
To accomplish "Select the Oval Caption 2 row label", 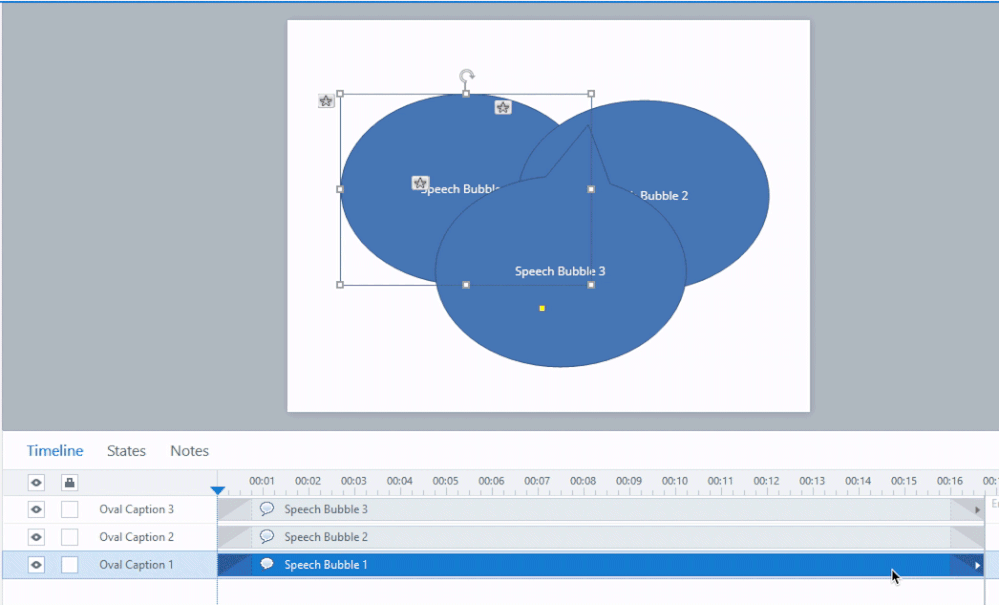I will [x=136, y=537].
